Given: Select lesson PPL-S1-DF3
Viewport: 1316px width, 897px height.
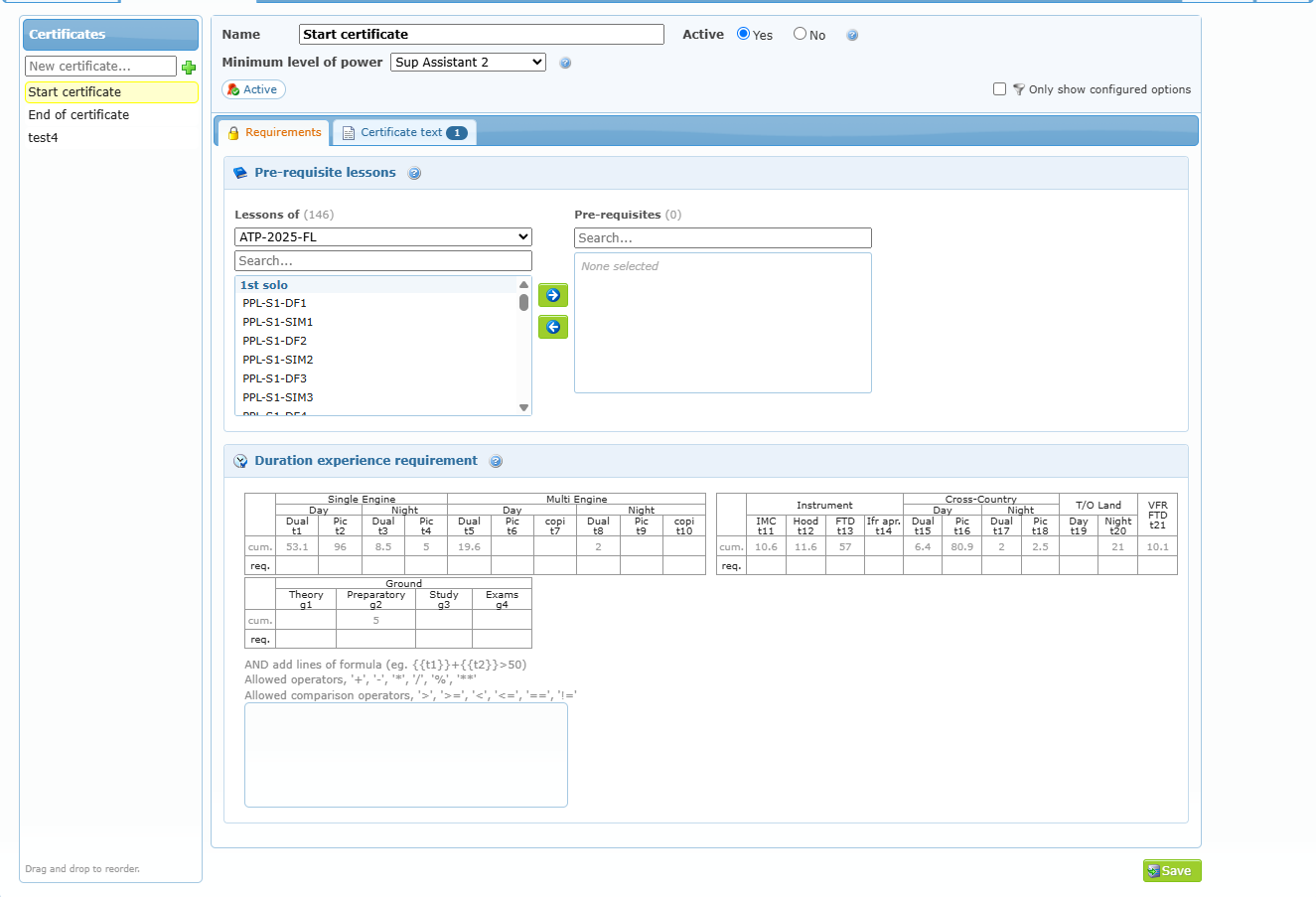Looking at the screenshot, I should pos(376,379).
